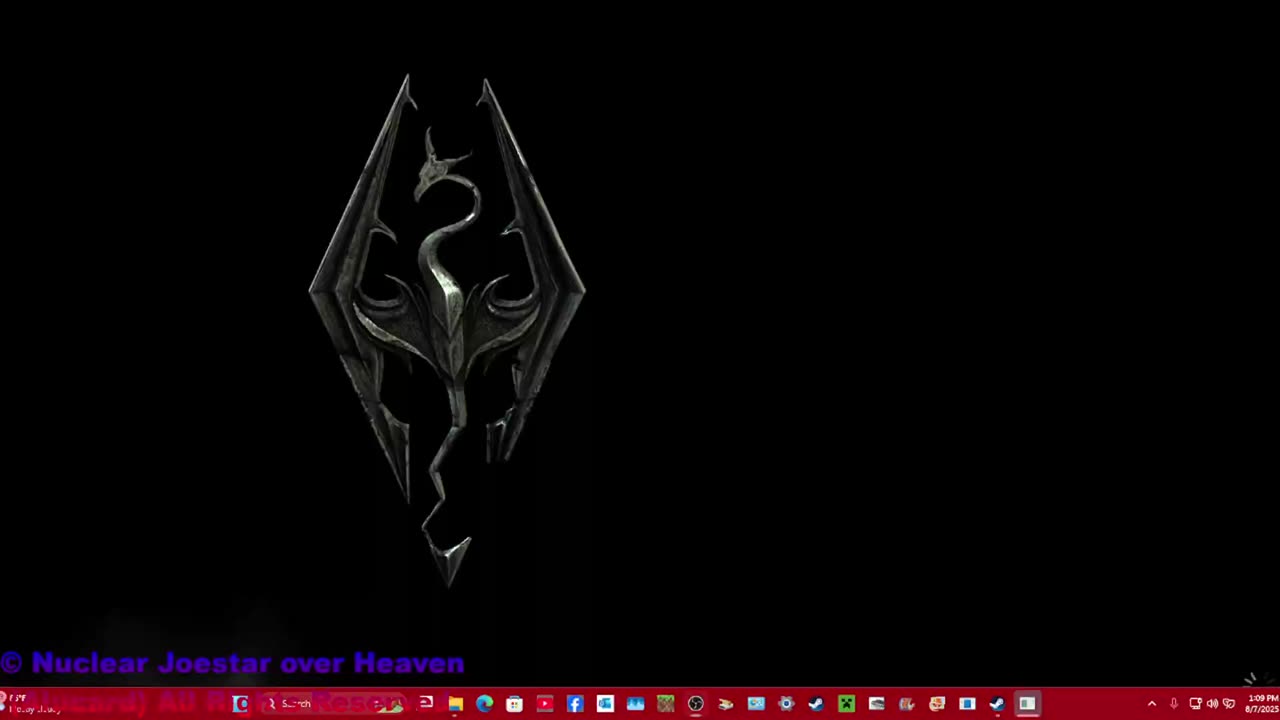Launch the Minecraft grass block icon
Screen dimensions: 1280x720
(x=665, y=703)
